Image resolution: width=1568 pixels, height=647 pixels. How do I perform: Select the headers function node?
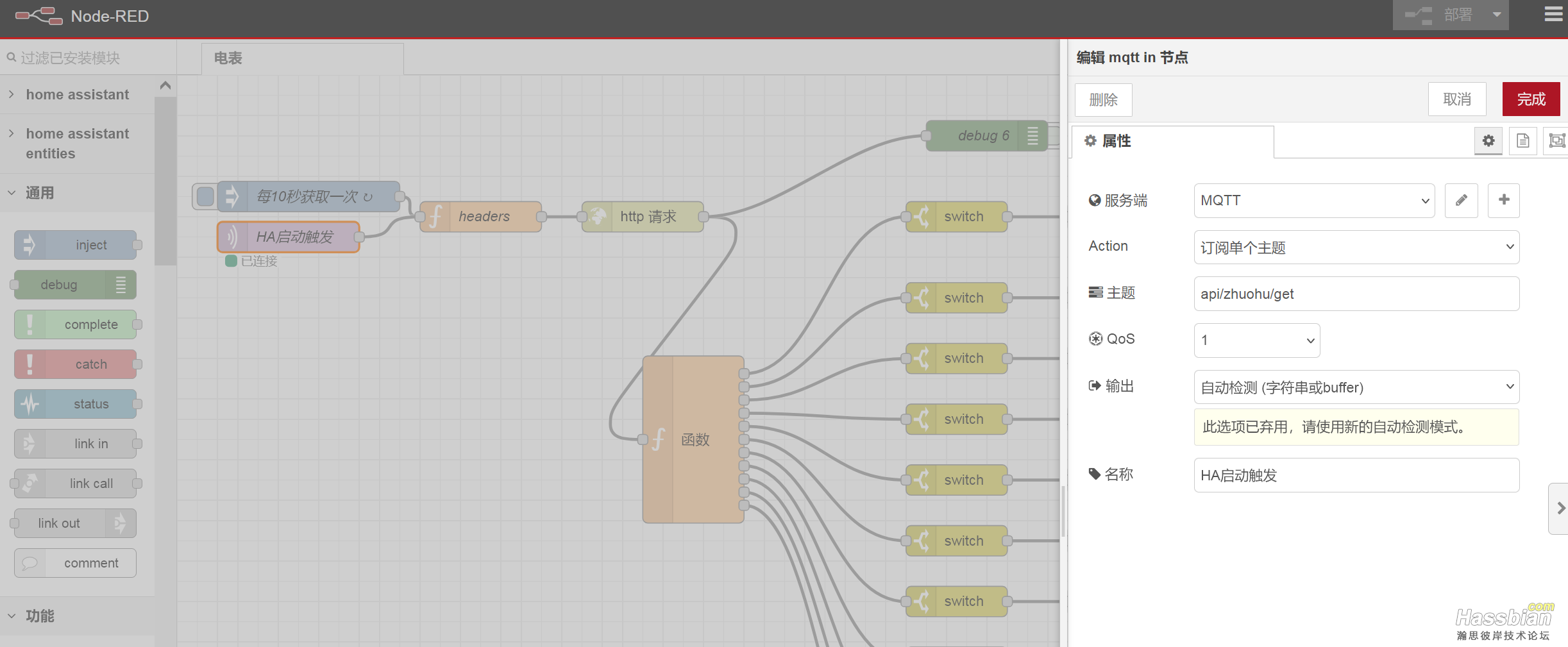point(481,217)
